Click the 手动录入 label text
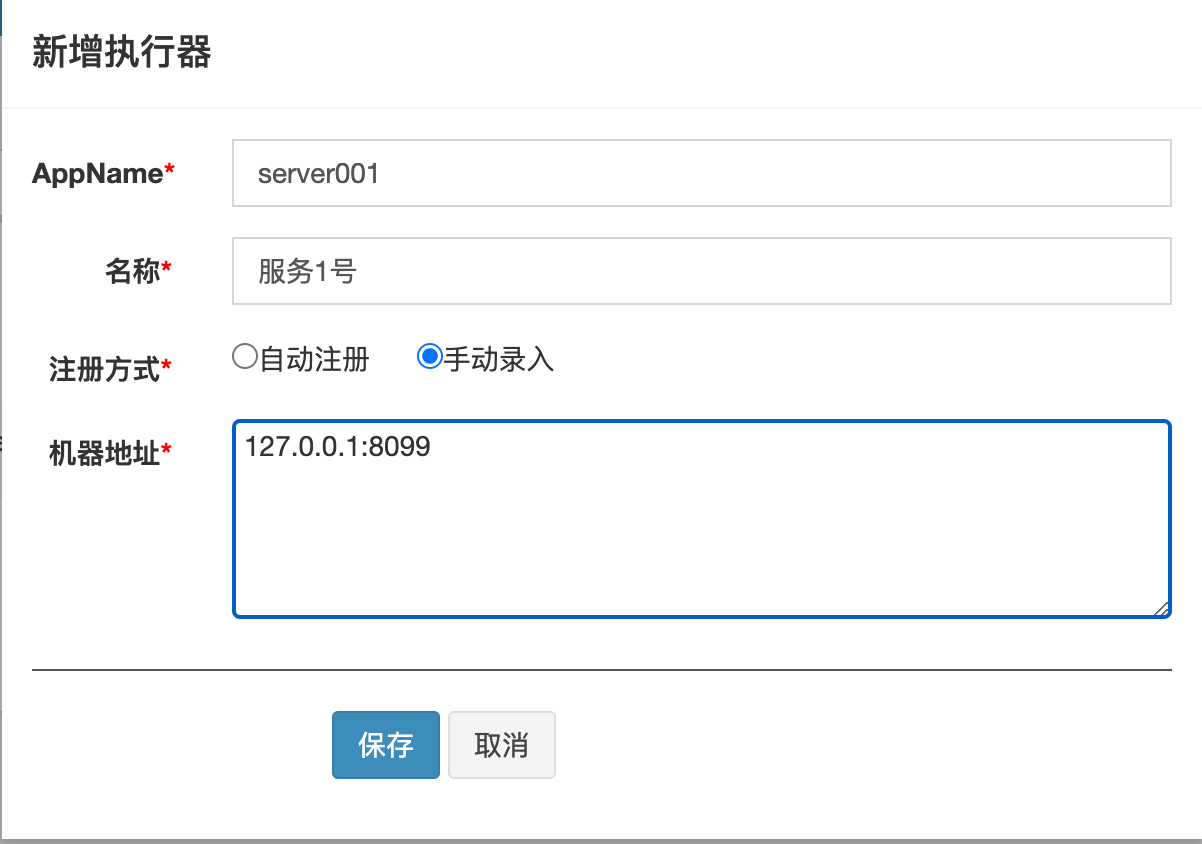 coord(498,359)
